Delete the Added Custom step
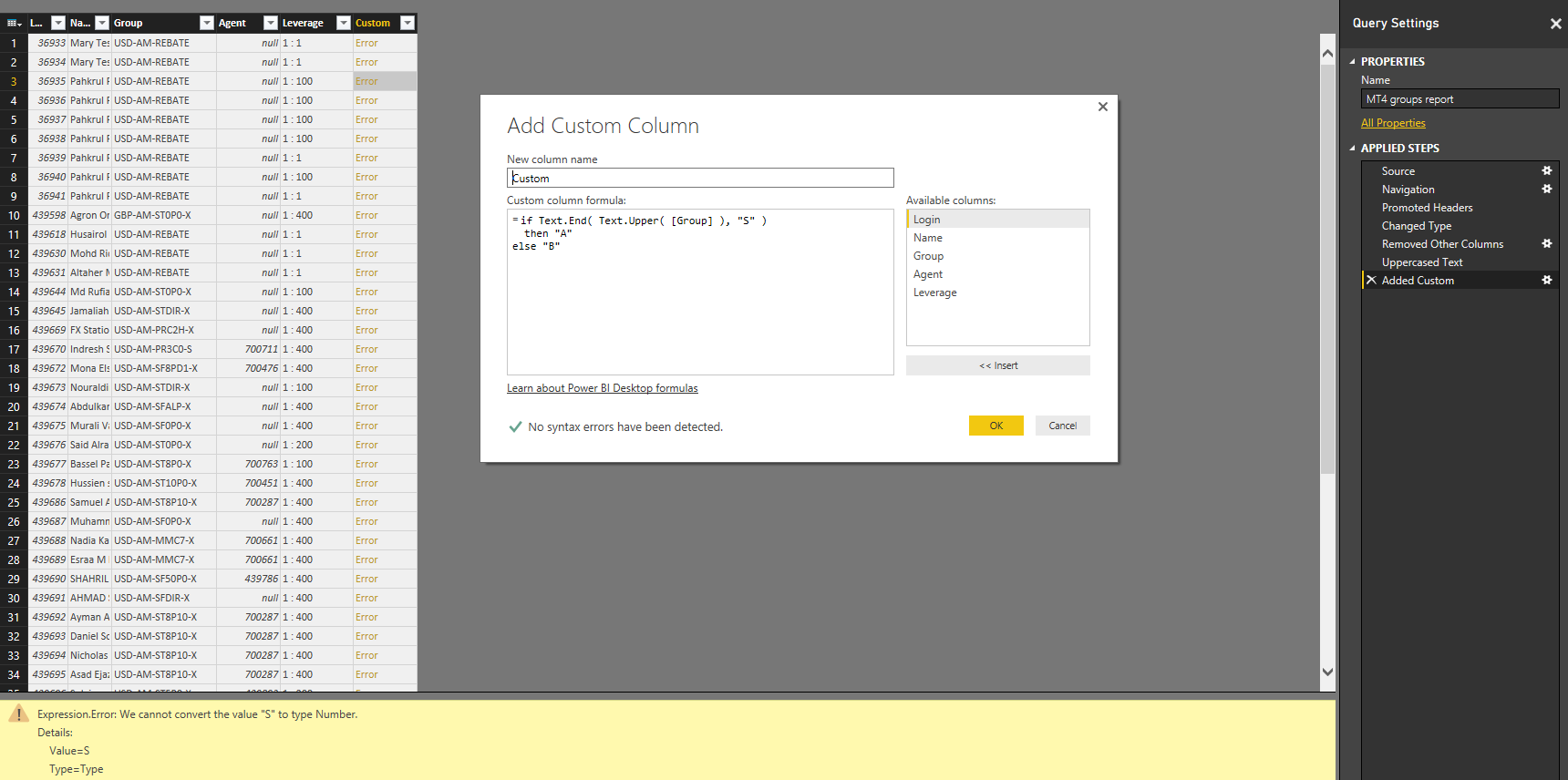This screenshot has height=780, width=1568. (x=1371, y=281)
